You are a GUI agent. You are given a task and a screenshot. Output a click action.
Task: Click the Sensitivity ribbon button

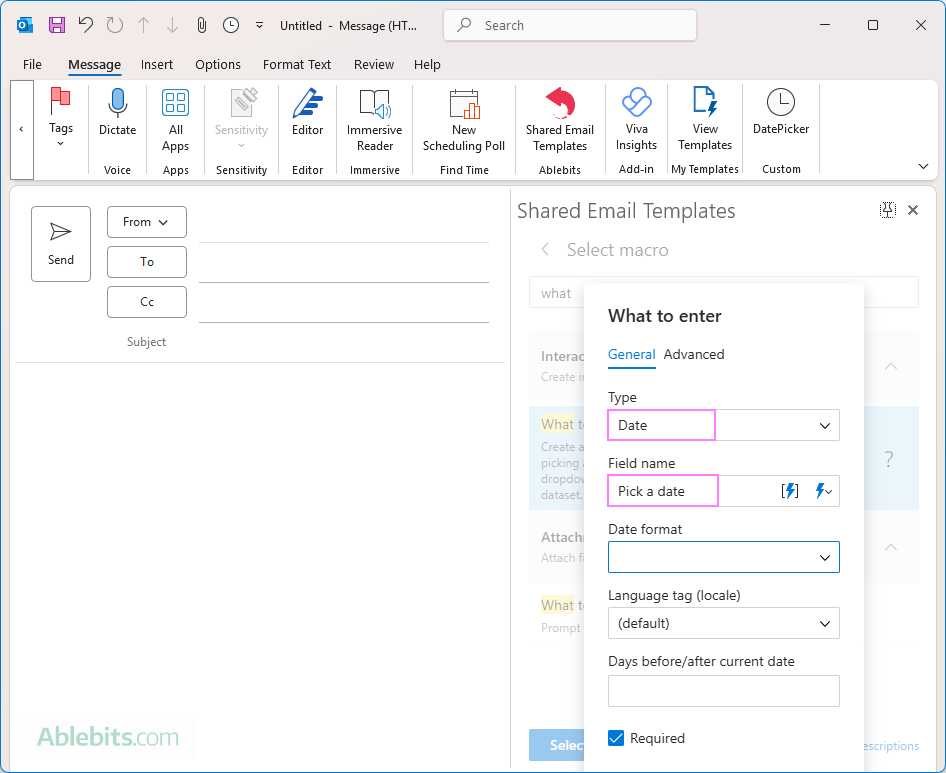241,120
